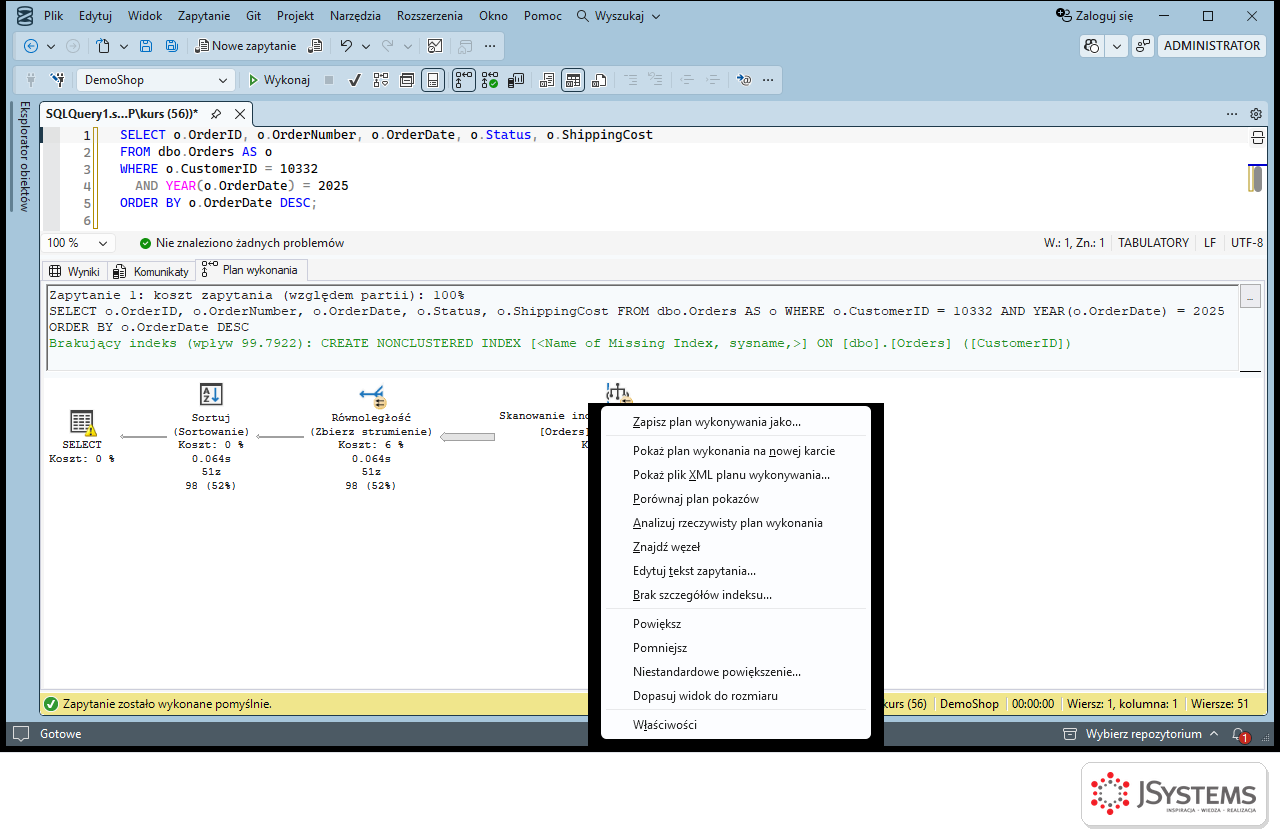Close the SQLQuery1 tab with X

click(x=240, y=114)
